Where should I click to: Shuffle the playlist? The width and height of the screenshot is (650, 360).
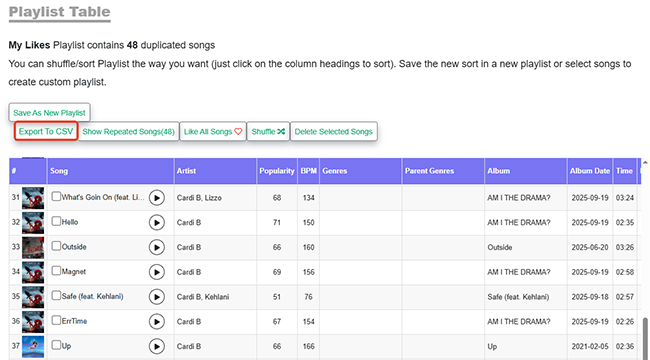pyautogui.click(x=268, y=131)
